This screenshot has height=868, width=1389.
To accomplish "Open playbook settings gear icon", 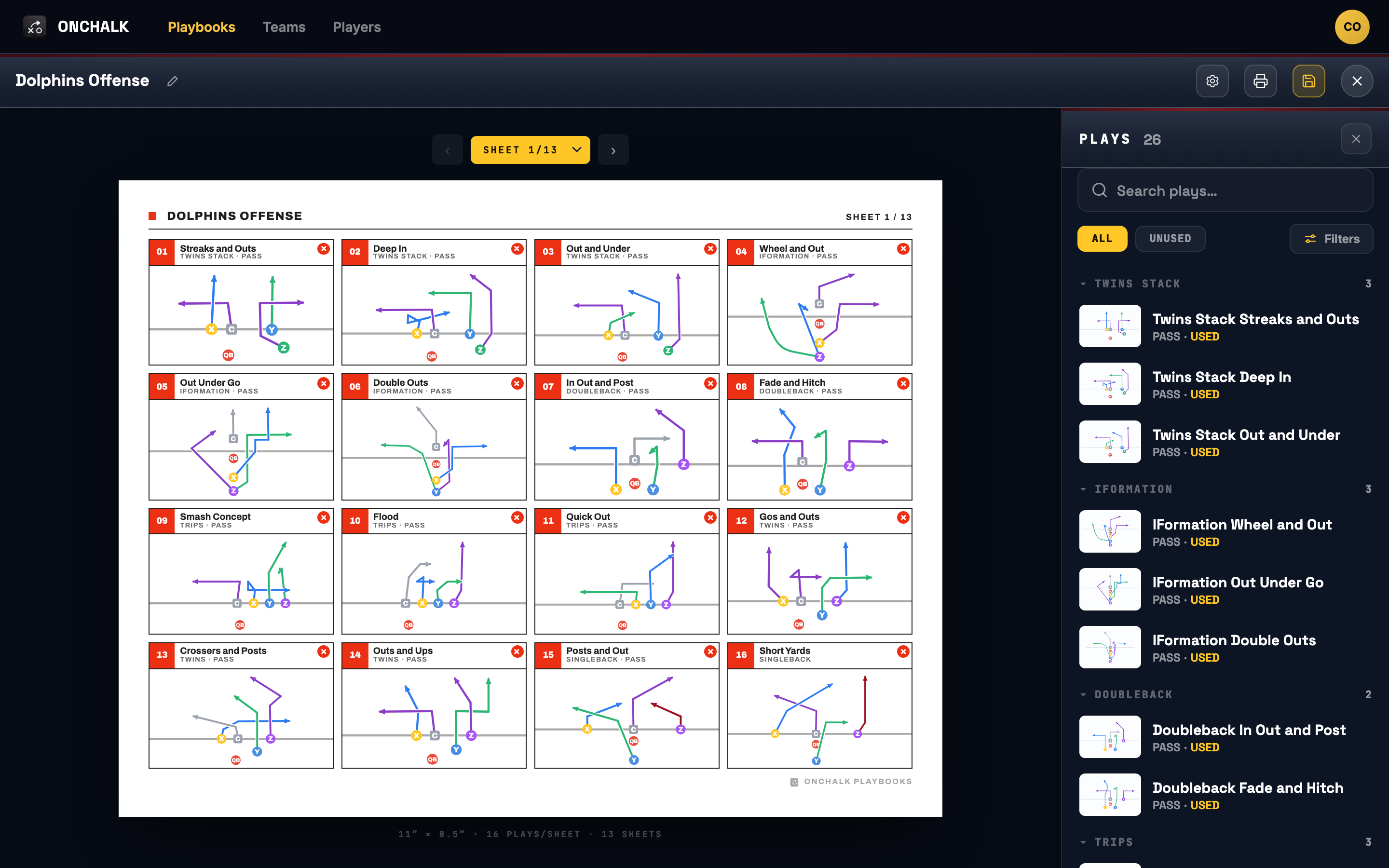I will (x=1212, y=81).
